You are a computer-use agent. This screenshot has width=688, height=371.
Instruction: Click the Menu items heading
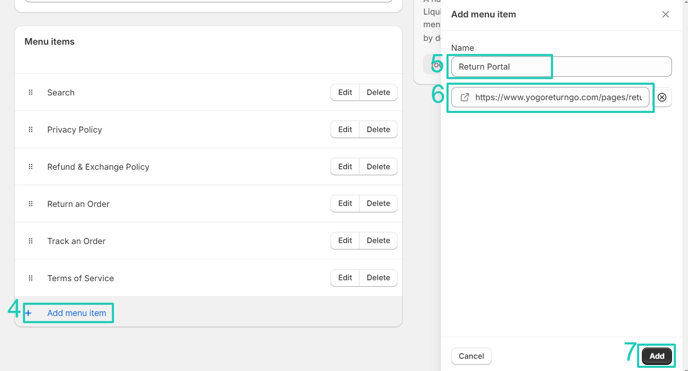[50, 42]
